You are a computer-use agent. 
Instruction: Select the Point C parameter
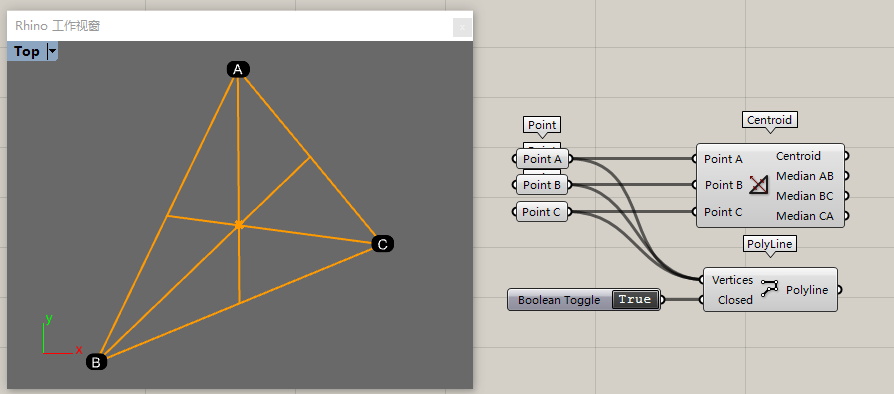pos(542,212)
